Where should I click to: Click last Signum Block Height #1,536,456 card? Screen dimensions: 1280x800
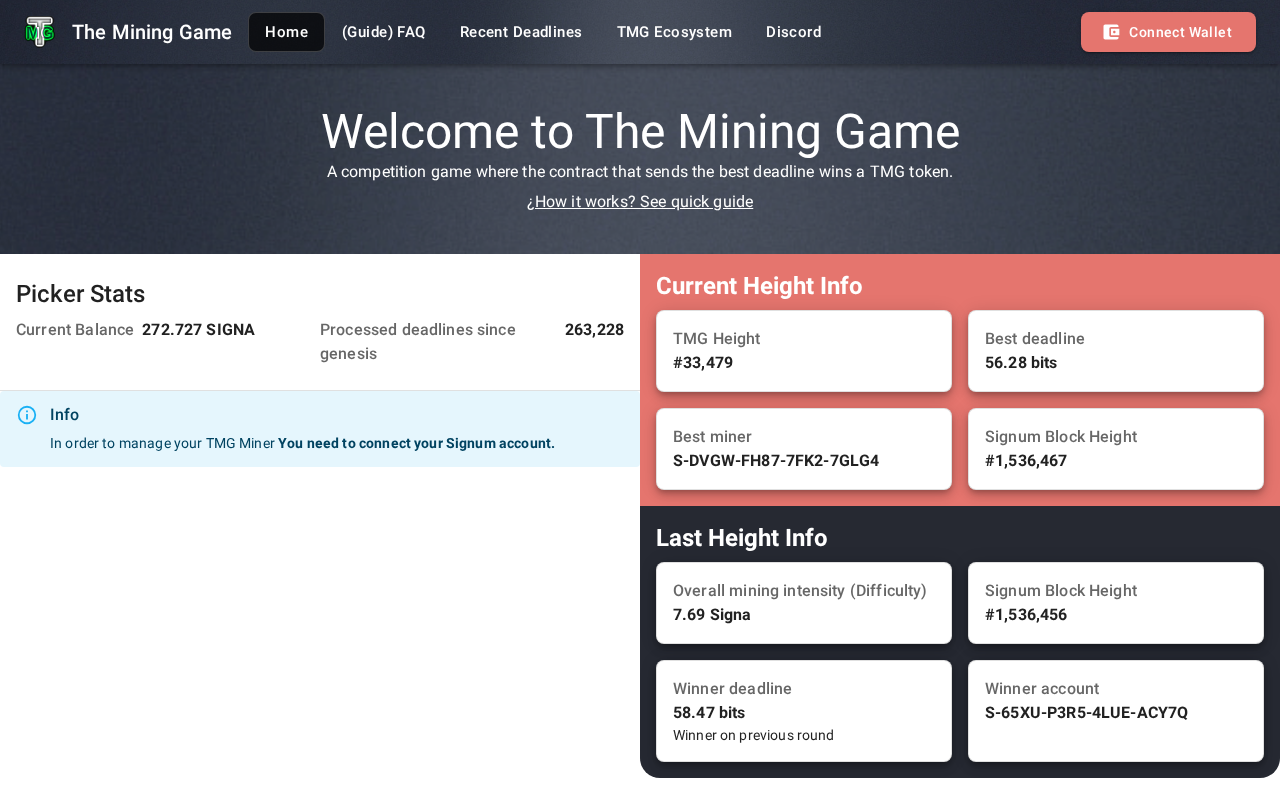click(1116, 603)
